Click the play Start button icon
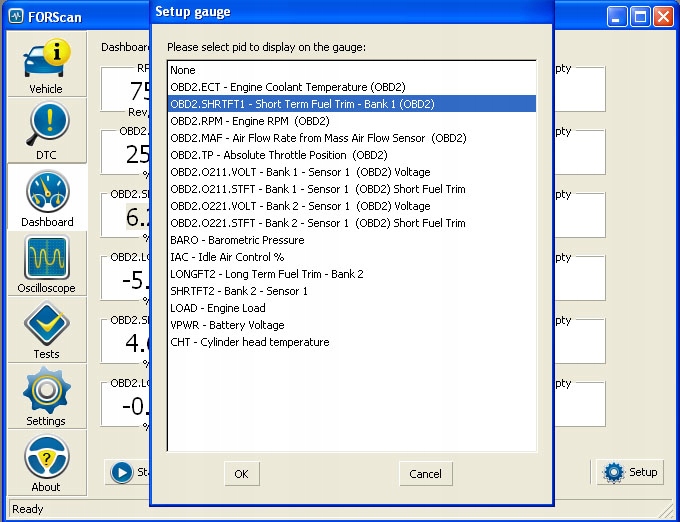This screenshot has height=522, width=680. pos(122,473)
